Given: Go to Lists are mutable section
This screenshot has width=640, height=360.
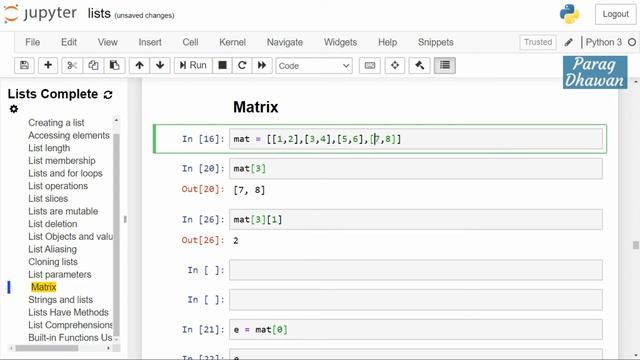Looking at the screenshot, I should click(x=63, y=211).
